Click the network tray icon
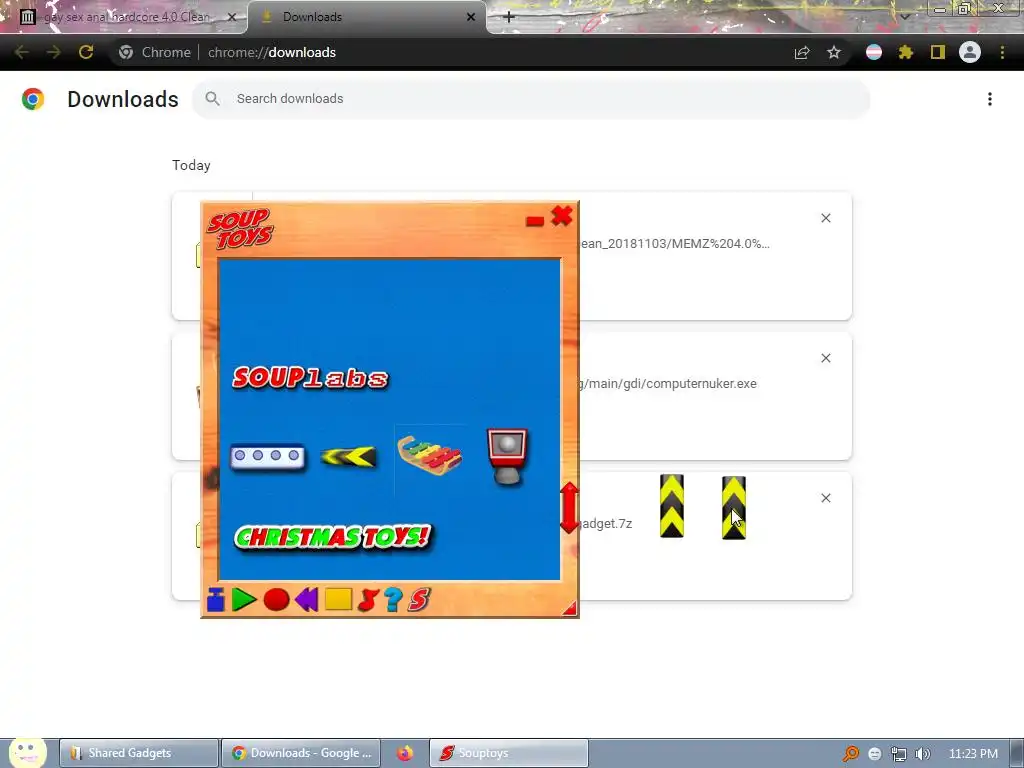The height and width of the screenshot is (768, 1024). [899, 754]
